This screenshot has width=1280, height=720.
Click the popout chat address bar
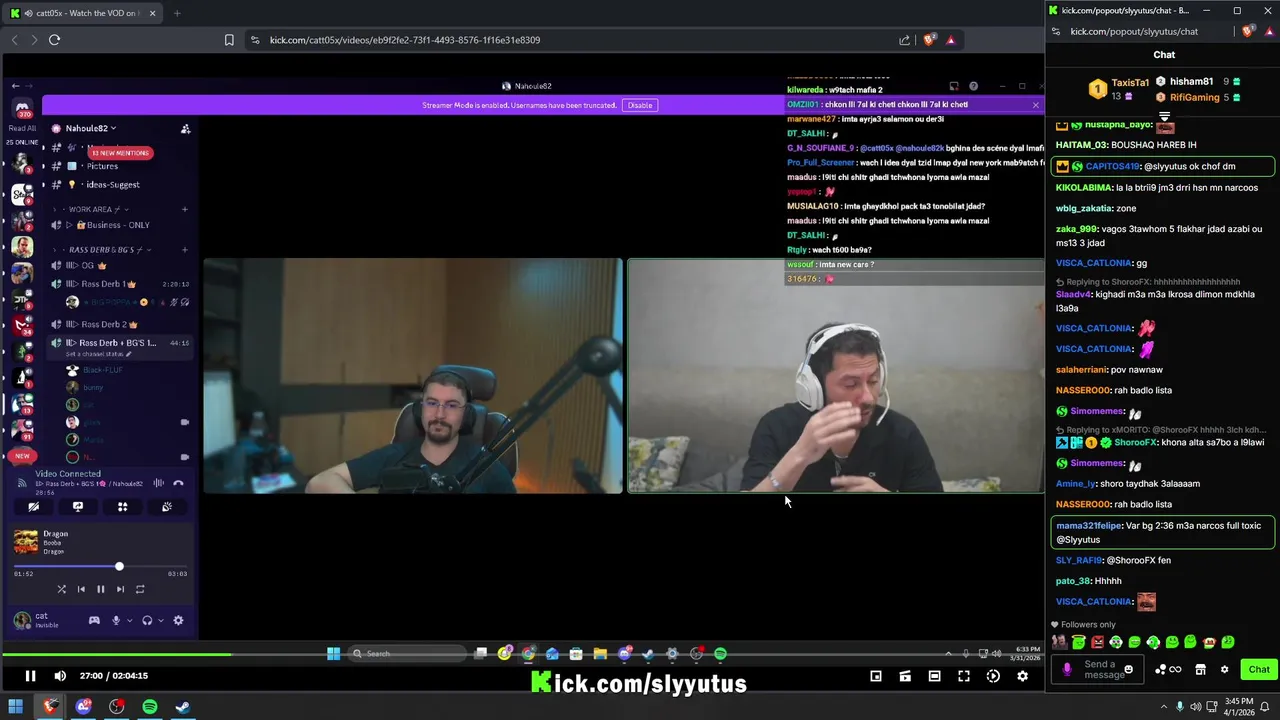pos(1134,31)
